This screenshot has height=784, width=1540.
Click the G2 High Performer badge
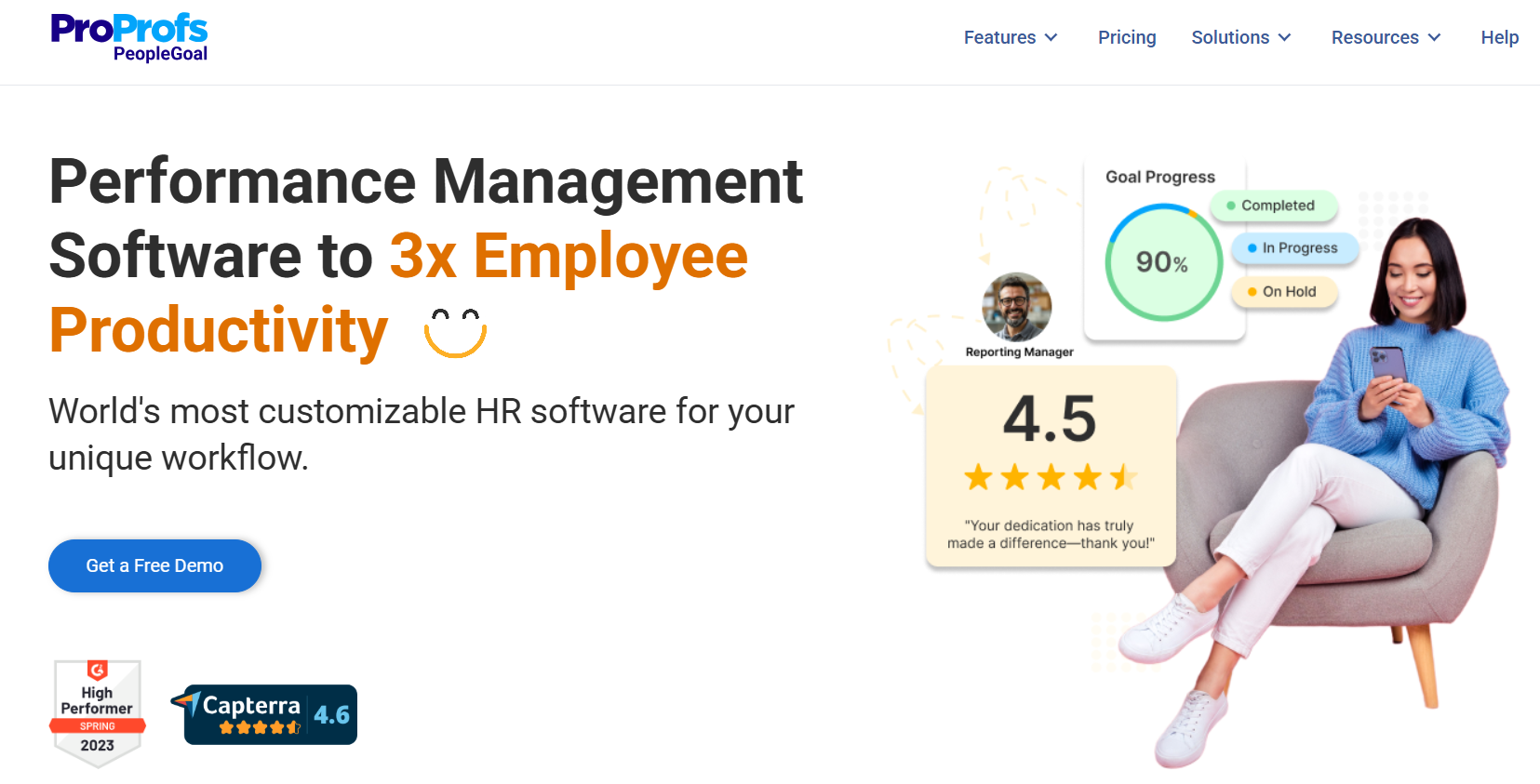click(x=97, y=713)
